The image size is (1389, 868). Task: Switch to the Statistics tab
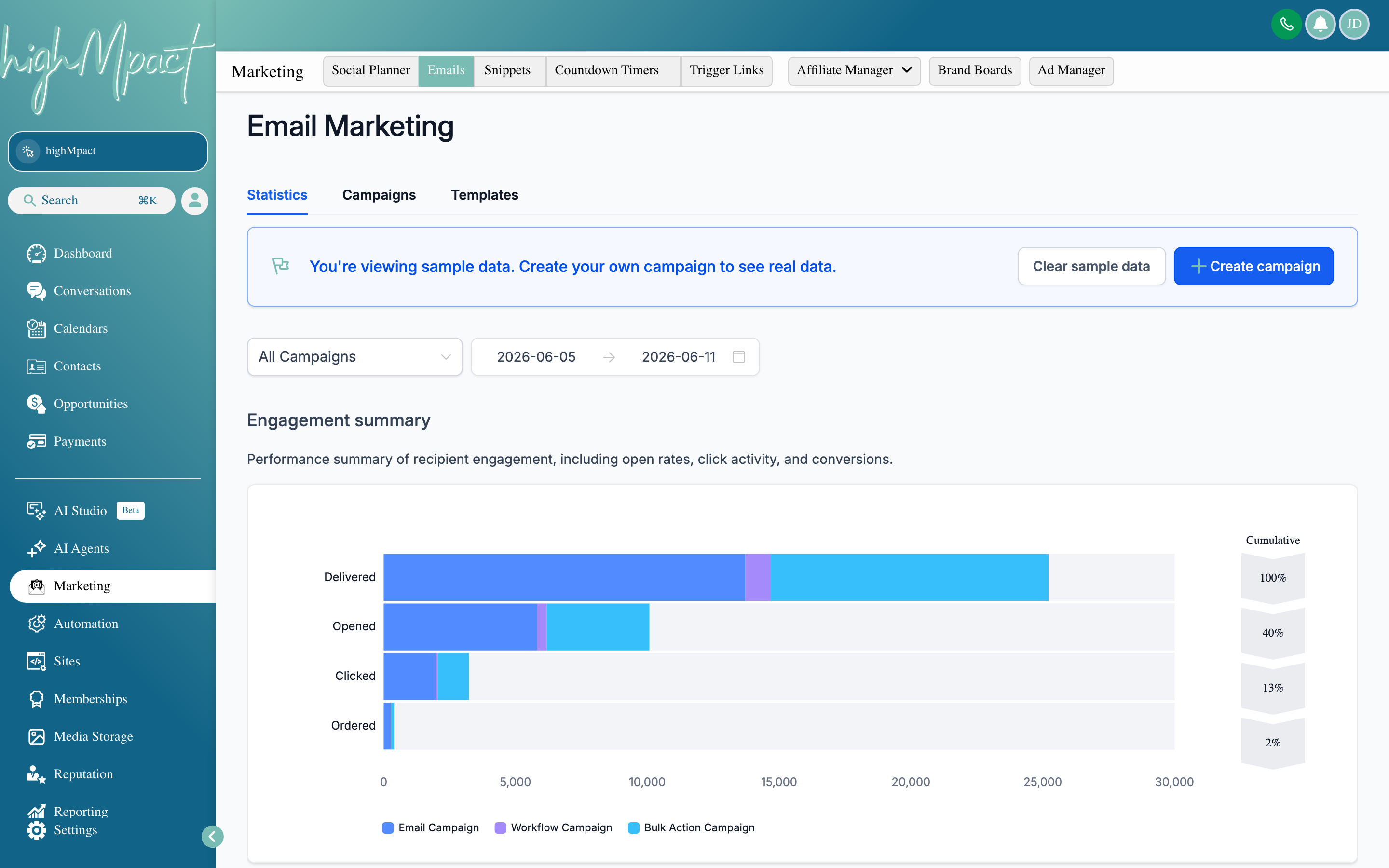277,195
